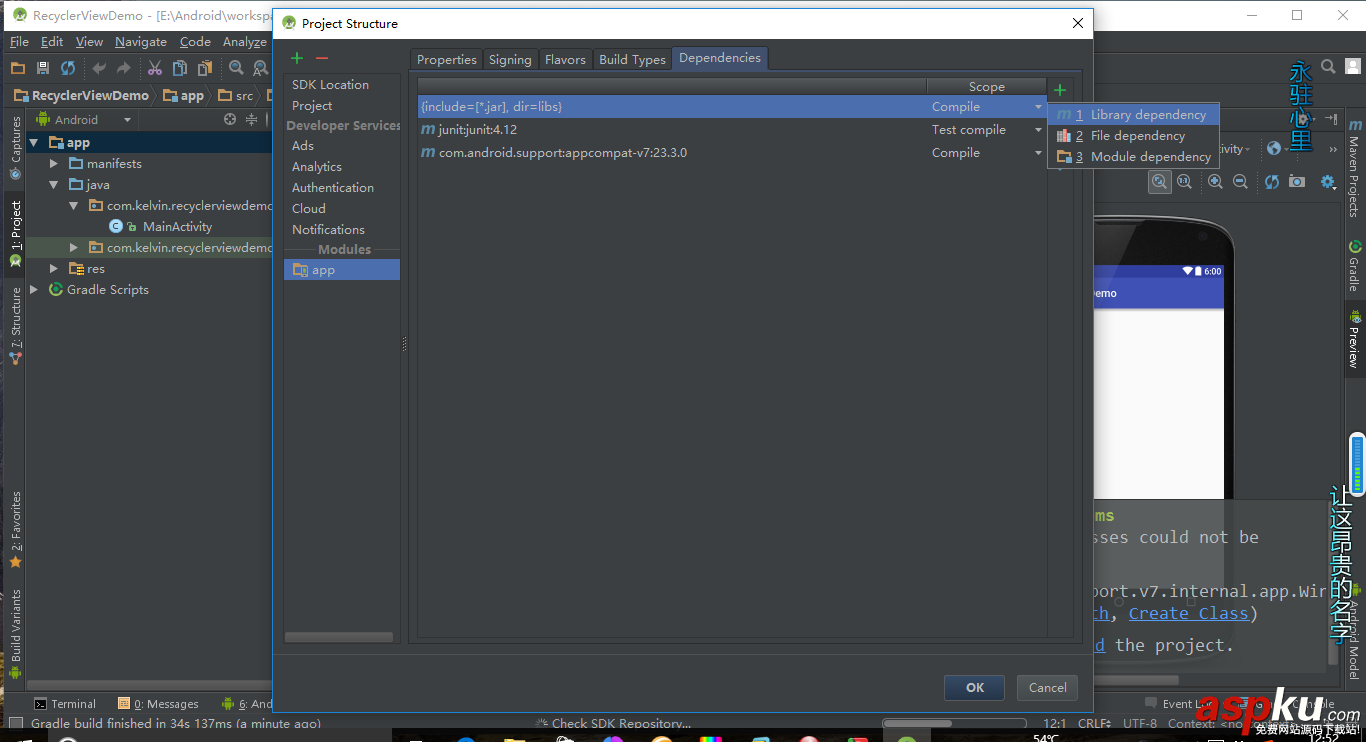Switch to the Flavors tab
This screenshot has width=1366, height=742.
point(565,60)
